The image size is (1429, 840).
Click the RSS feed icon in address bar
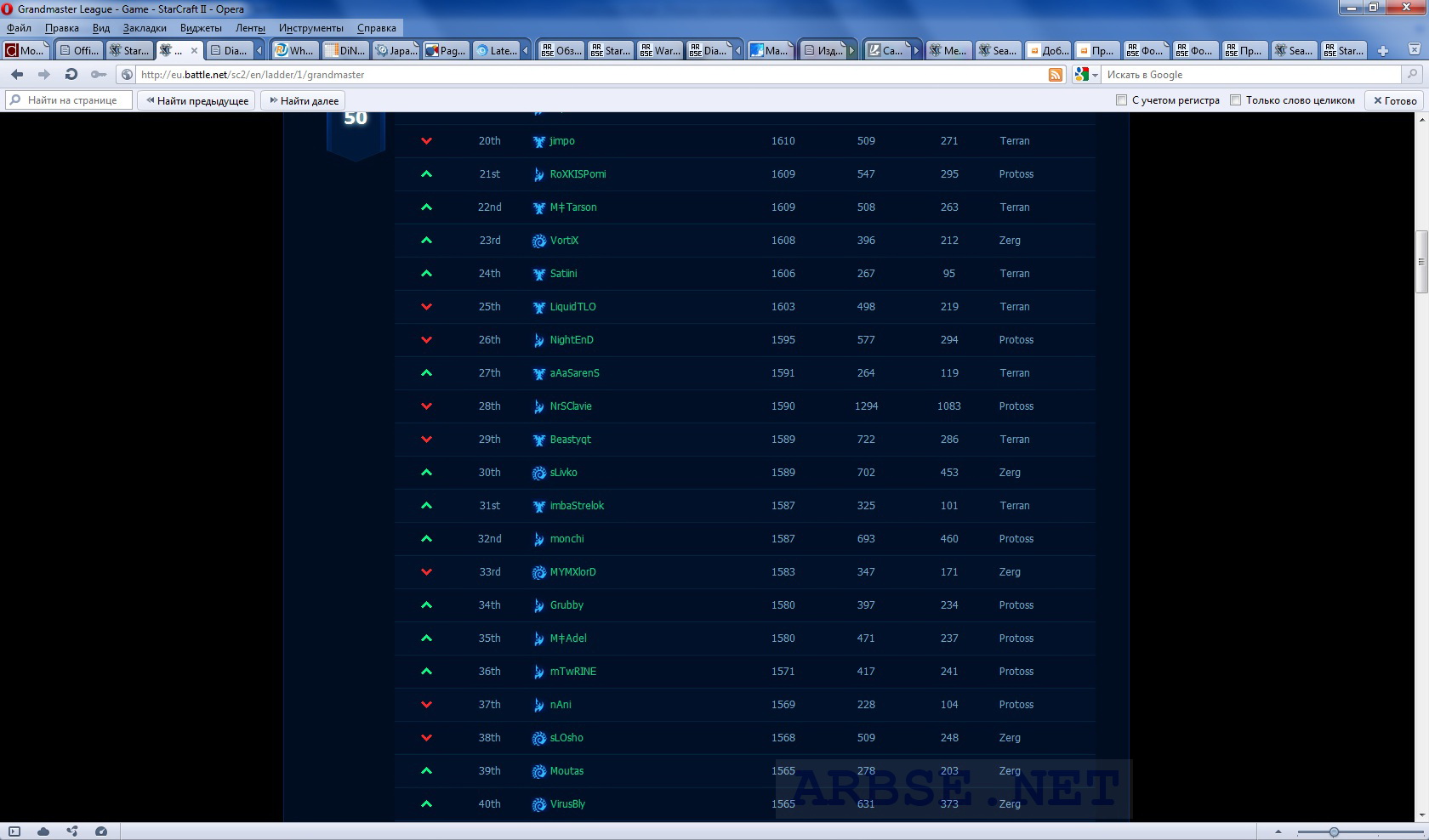click(x=1056, y=75)
